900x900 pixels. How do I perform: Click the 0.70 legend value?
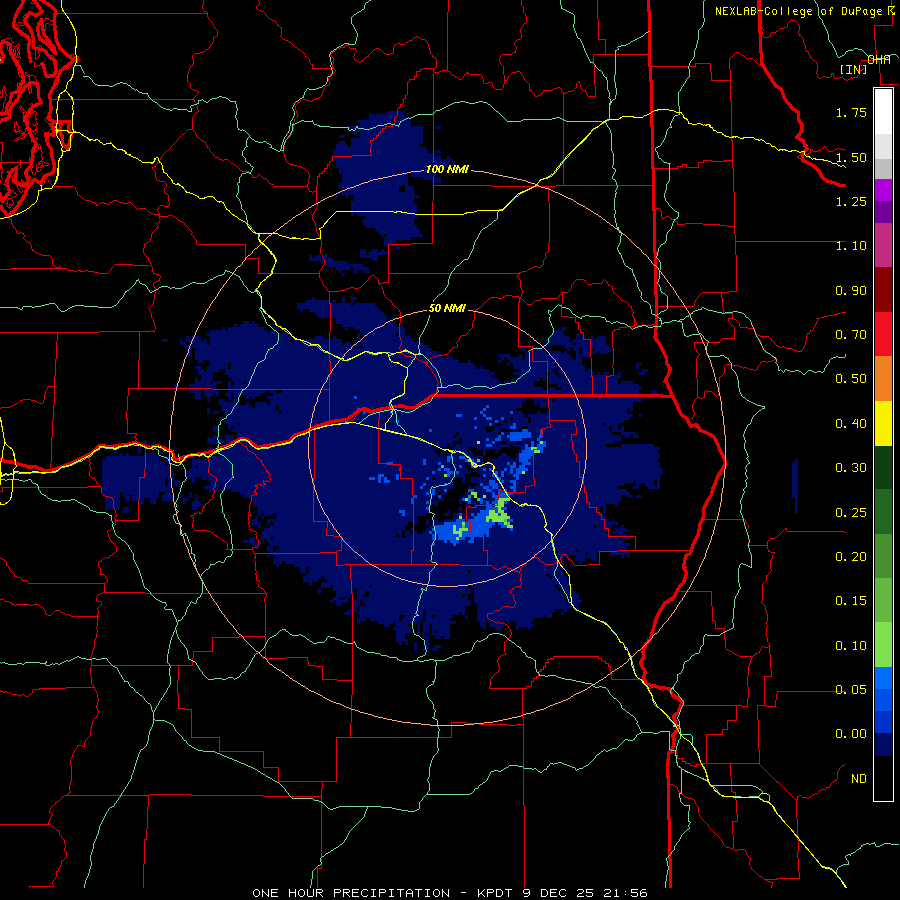(x=851, y=335)
